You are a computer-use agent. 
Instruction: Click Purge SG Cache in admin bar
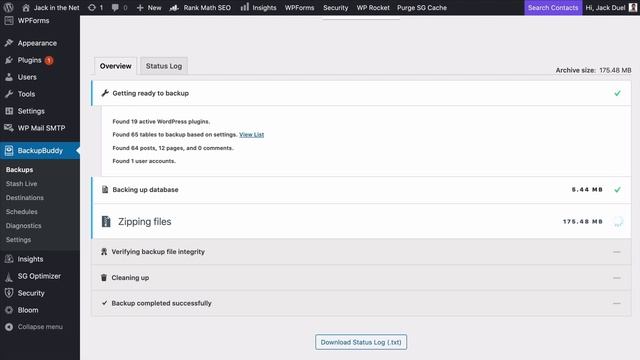point(422,7)
